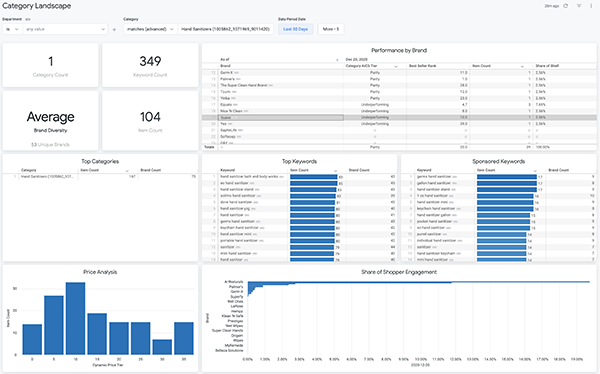Open drill menu for Nice 'N Clean brand
This screenshot has width=600, height=374.
(x=246, y=111)
